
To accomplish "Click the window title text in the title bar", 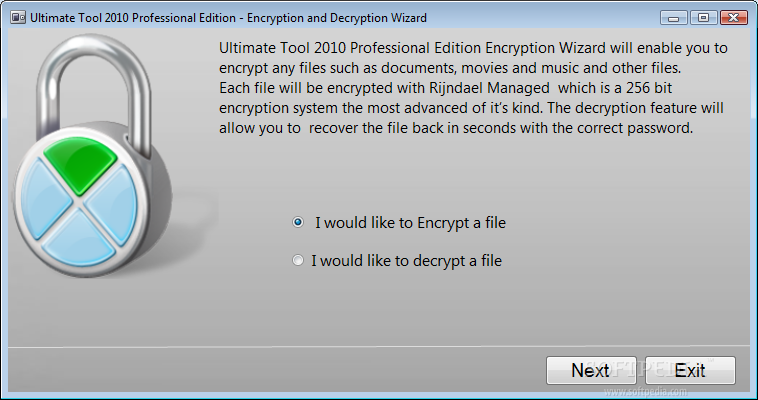I will tap(228, 18).
